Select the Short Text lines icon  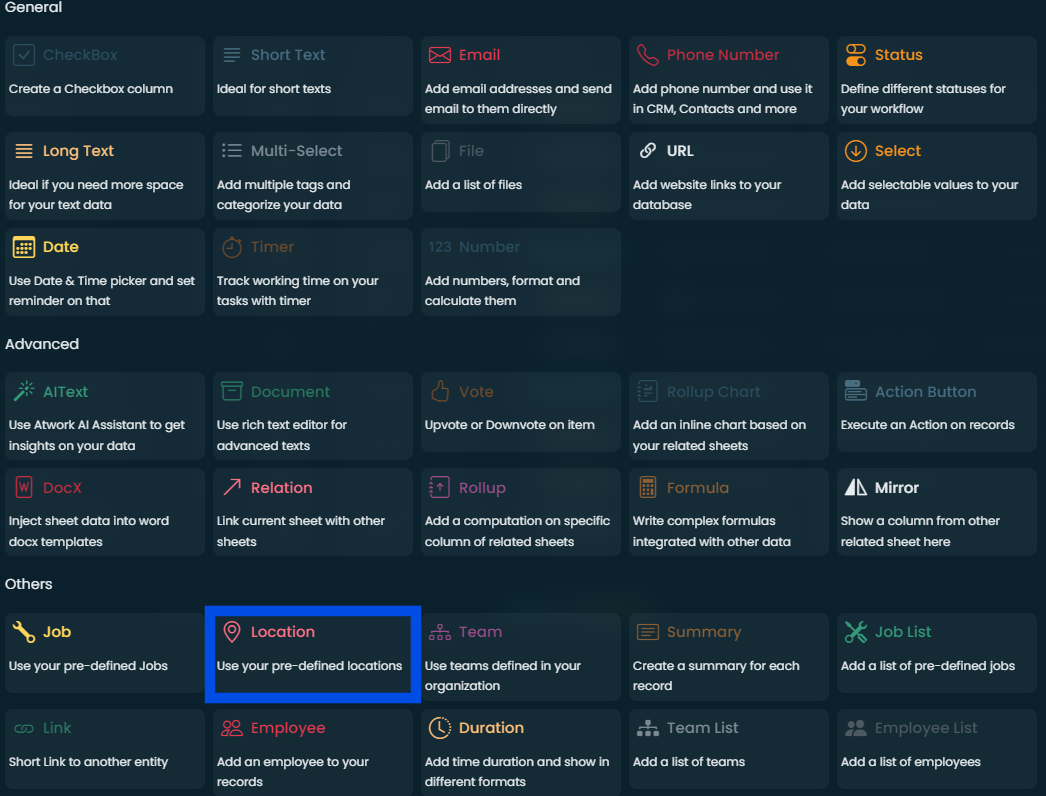pos(231,55)
